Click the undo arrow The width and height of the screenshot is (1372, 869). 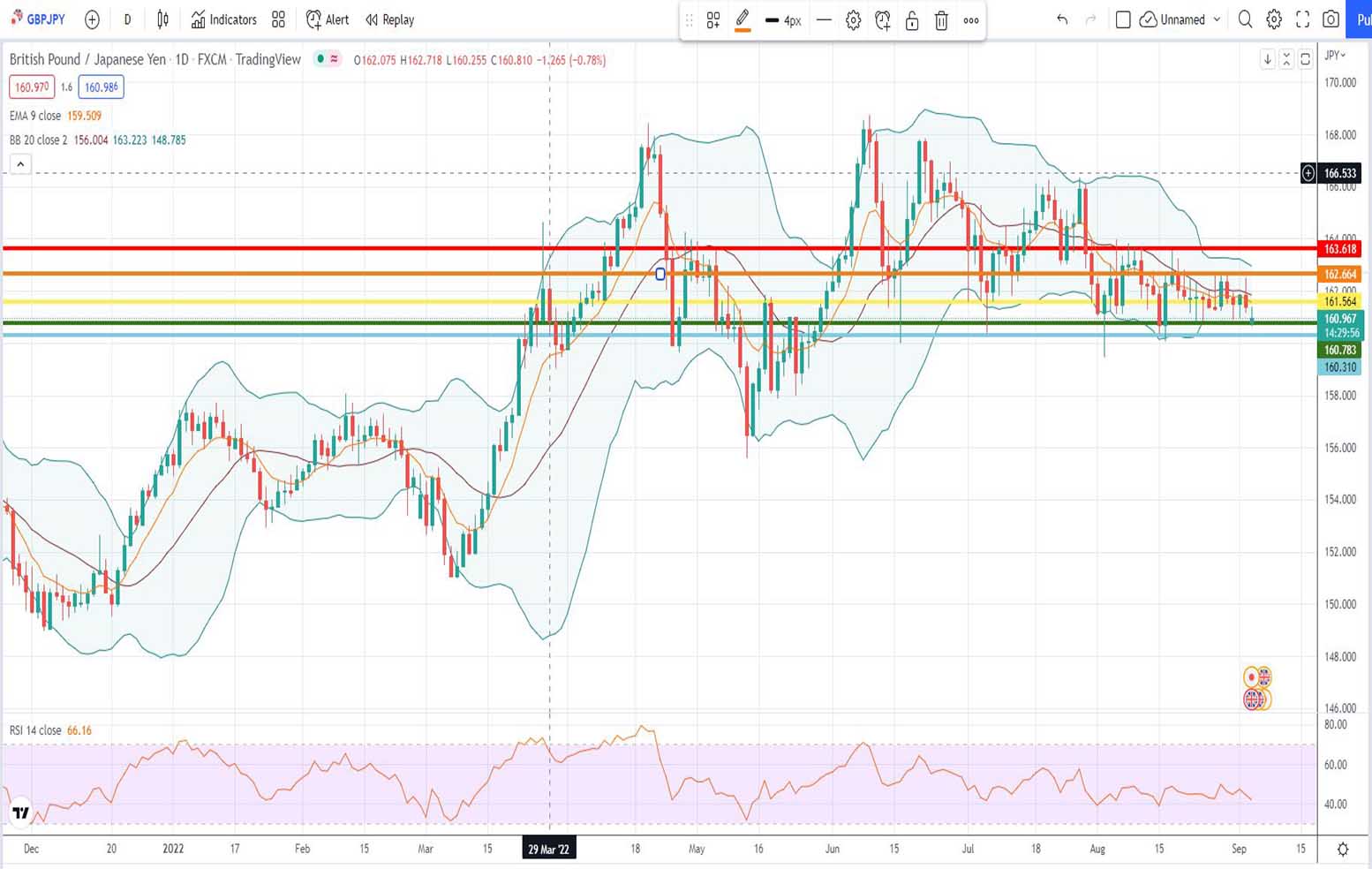(1062, 19)
